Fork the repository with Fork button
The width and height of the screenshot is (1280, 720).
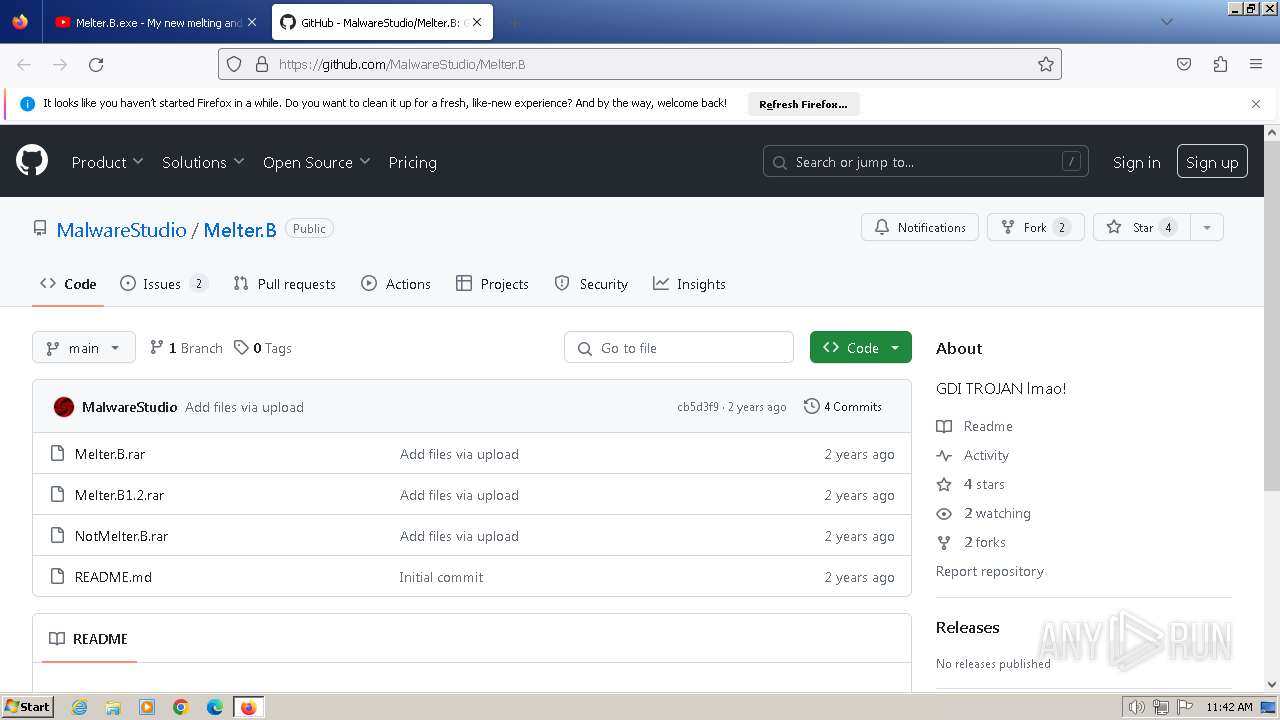coord(1035,228)
